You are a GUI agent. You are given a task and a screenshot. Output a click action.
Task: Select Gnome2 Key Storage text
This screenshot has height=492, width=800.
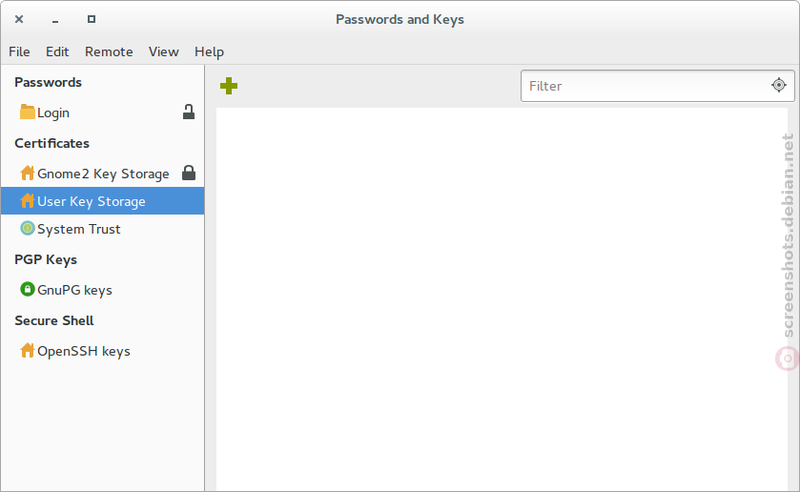(103, 174)
